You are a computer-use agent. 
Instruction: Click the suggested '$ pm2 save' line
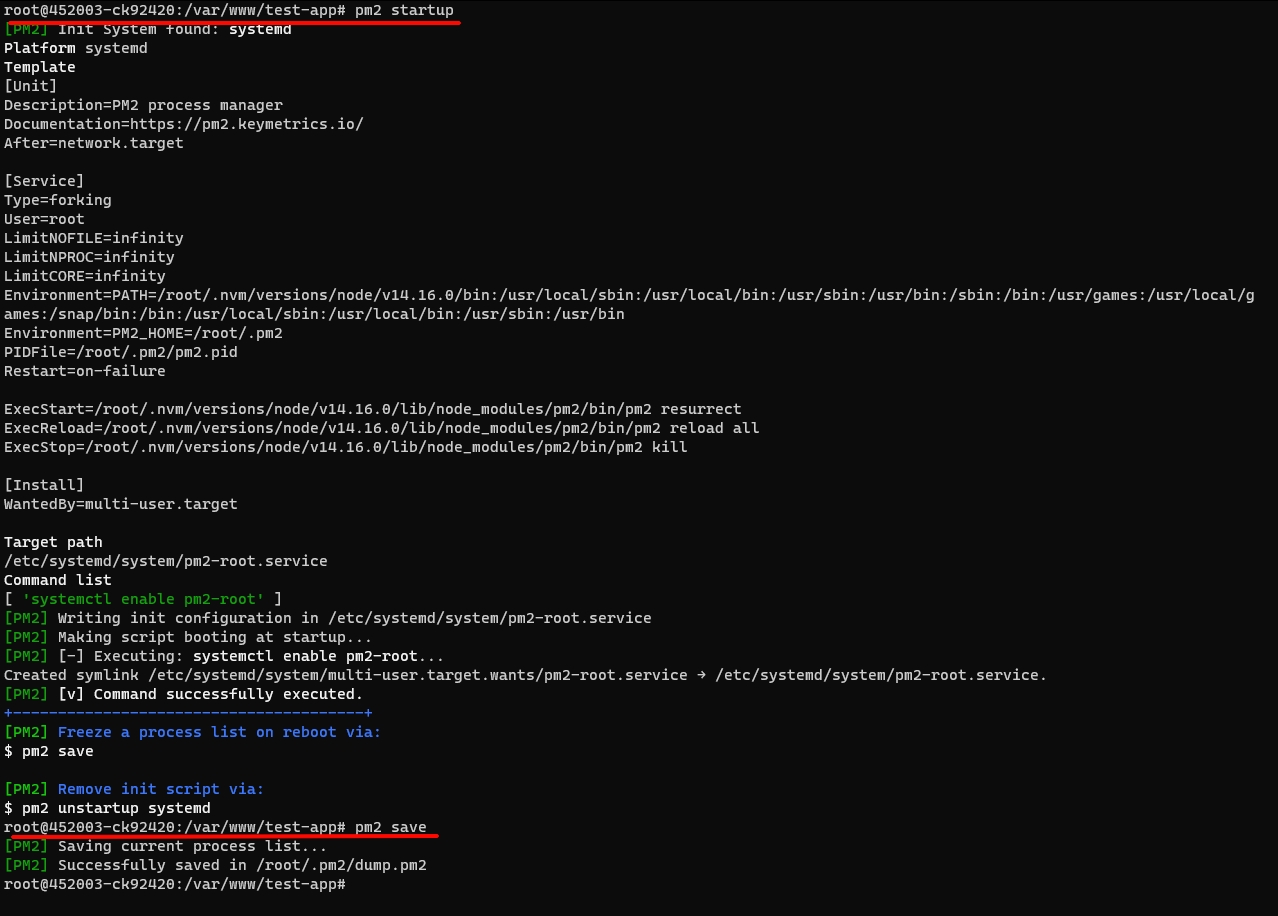pyautogui.click(x=49, y=751)
